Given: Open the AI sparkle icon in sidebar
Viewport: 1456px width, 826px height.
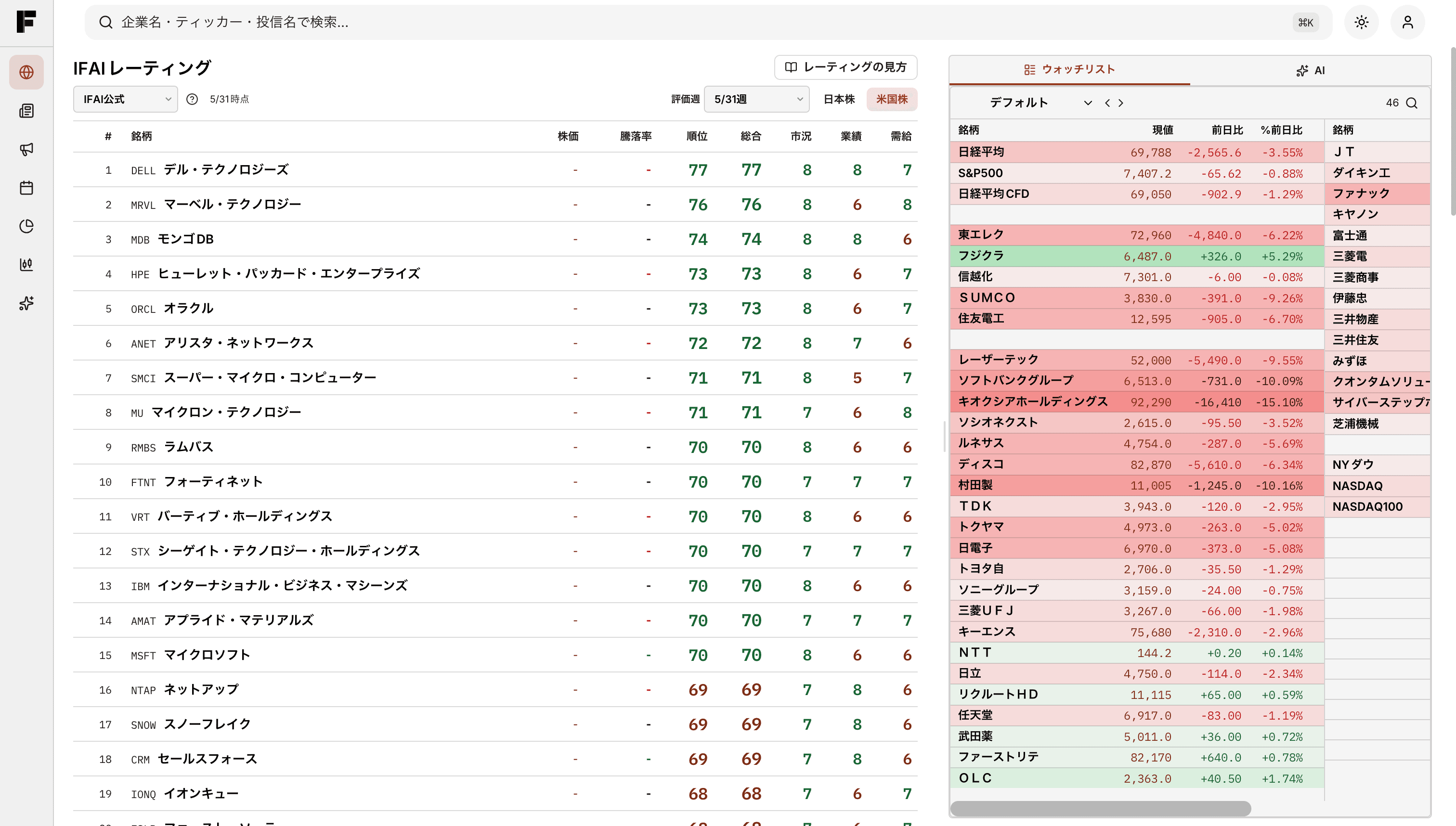Looking at the screenshot, I should (x=26, y=303).
